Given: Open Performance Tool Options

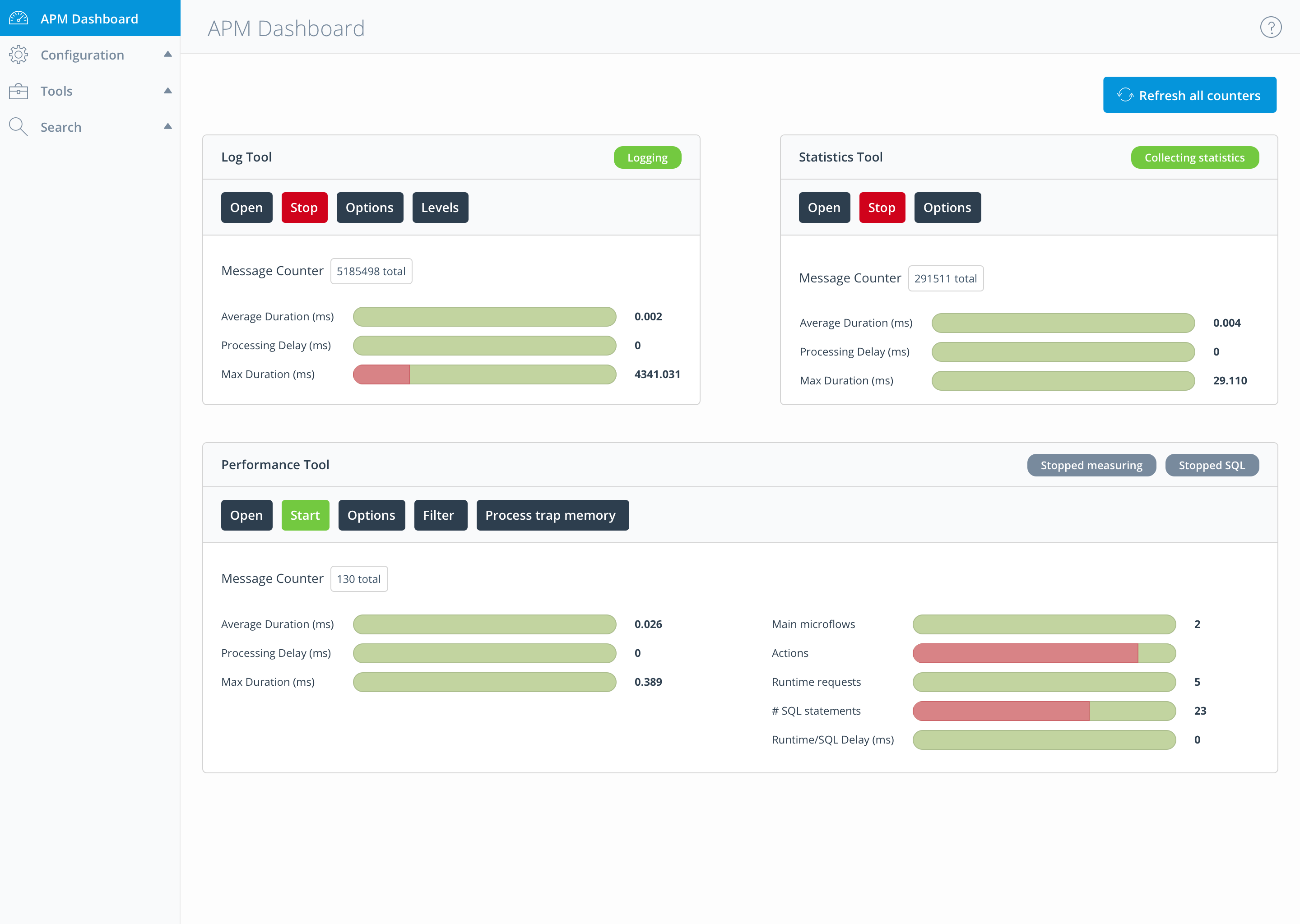Looking at the screenshot, I should click(x=371, y=516).
